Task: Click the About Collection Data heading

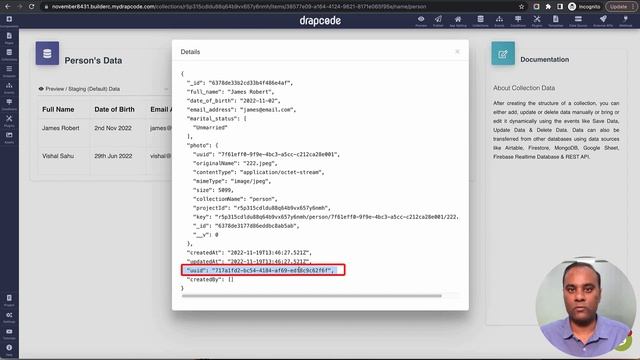Action: coord(524,88)
